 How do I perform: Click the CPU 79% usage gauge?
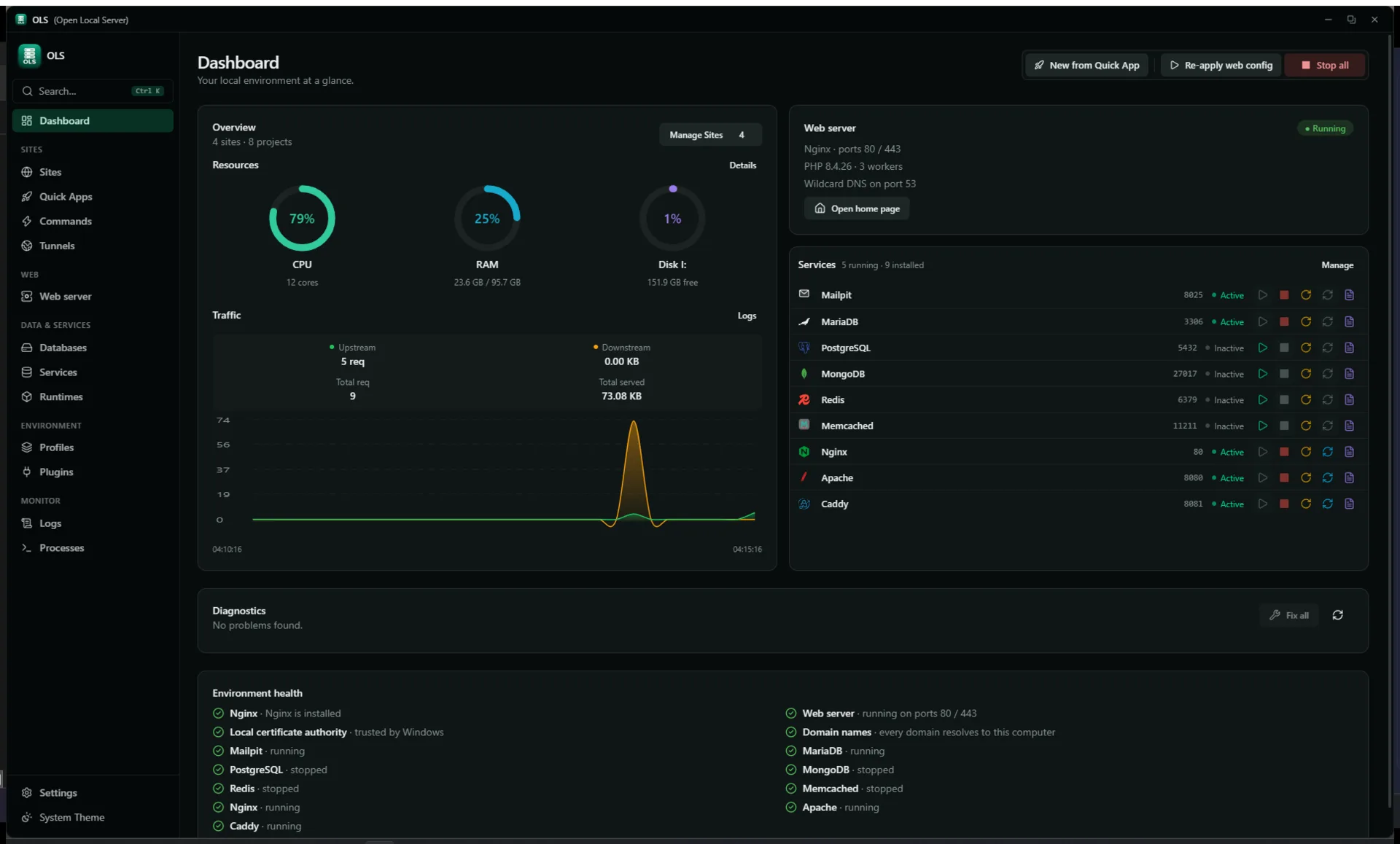click(x=302, y=219)
